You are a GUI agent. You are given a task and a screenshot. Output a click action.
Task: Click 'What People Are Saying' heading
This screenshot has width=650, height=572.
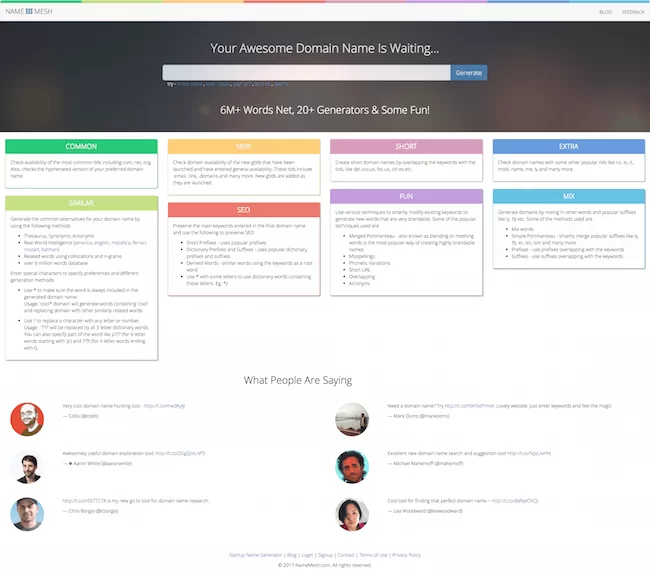coord(298,380)
